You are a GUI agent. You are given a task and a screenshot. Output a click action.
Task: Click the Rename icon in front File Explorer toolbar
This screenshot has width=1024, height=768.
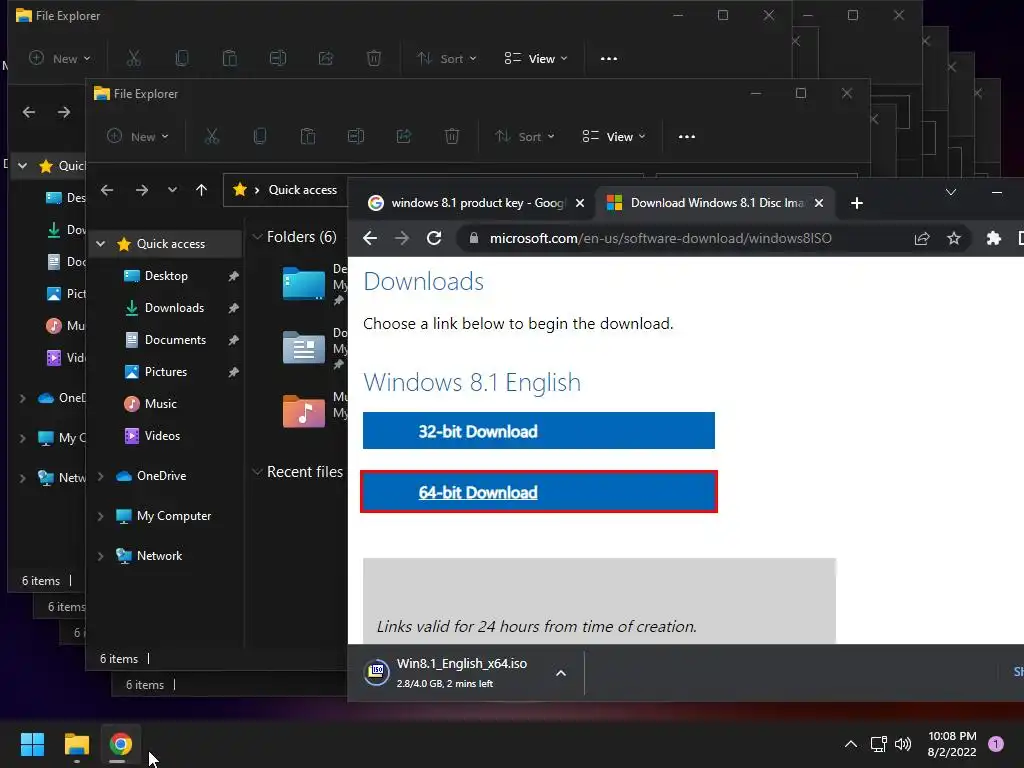coord(356,136)
